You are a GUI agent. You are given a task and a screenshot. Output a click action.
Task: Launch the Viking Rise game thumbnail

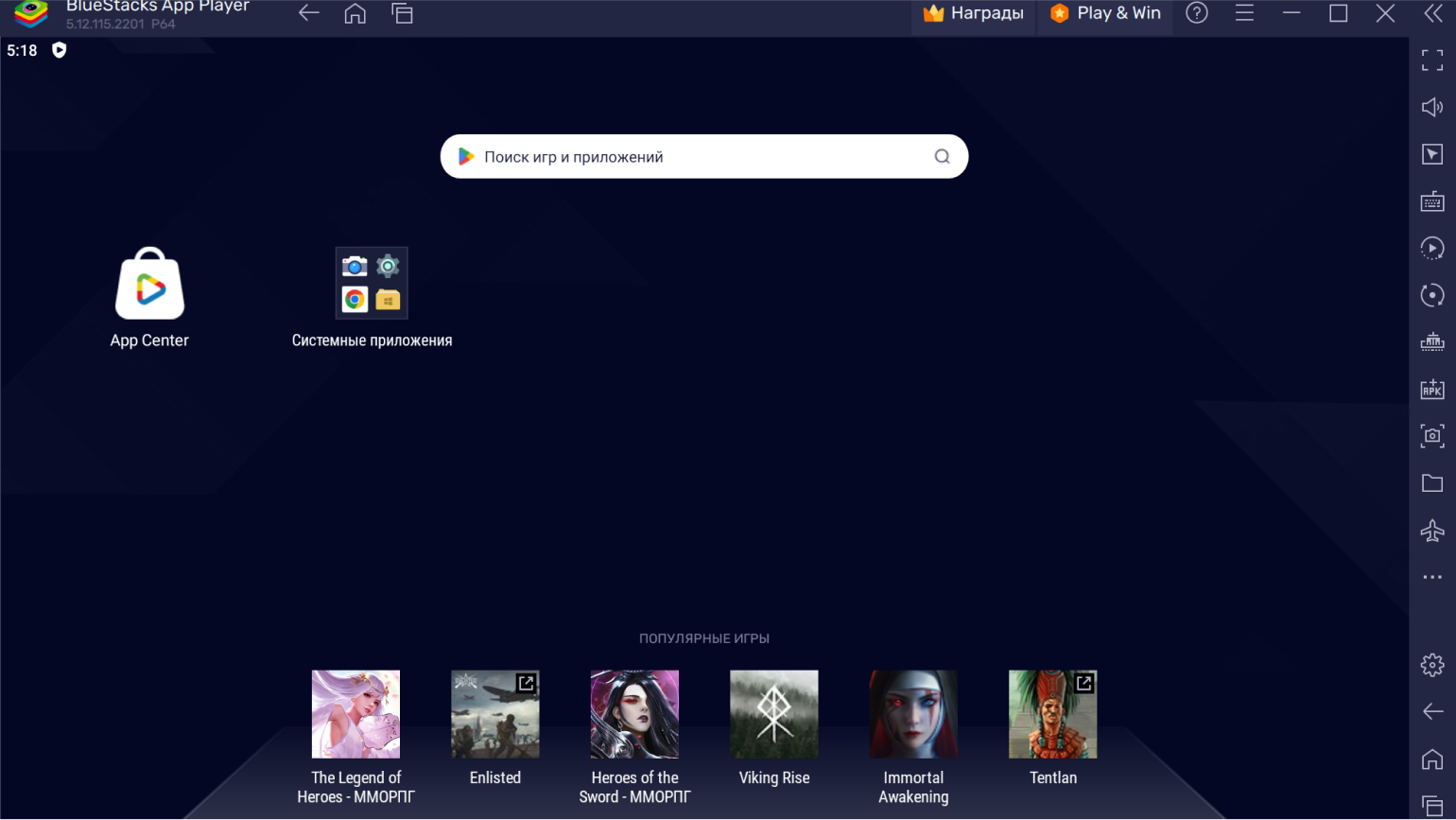tap(773, 714)
